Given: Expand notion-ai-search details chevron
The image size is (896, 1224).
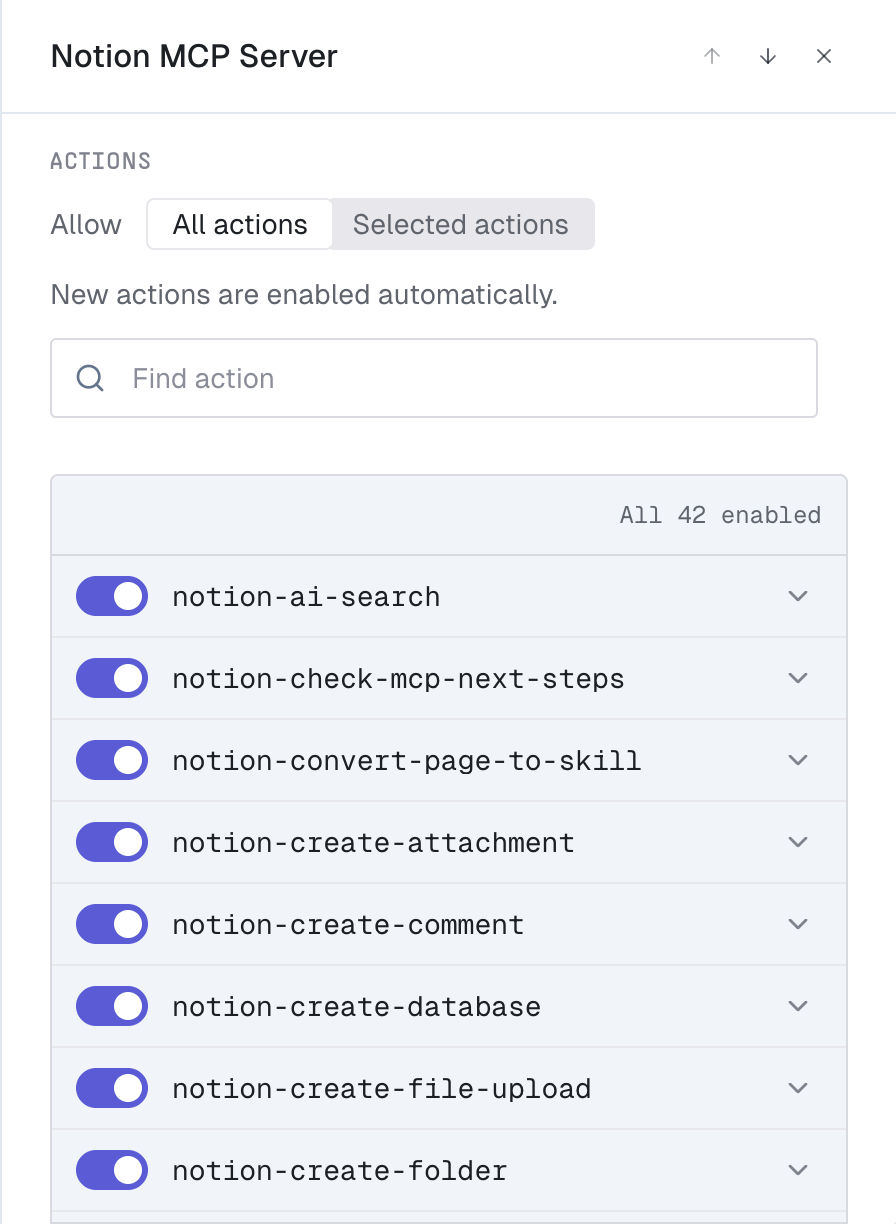Looking at the screenshot, I should point(797,596).
